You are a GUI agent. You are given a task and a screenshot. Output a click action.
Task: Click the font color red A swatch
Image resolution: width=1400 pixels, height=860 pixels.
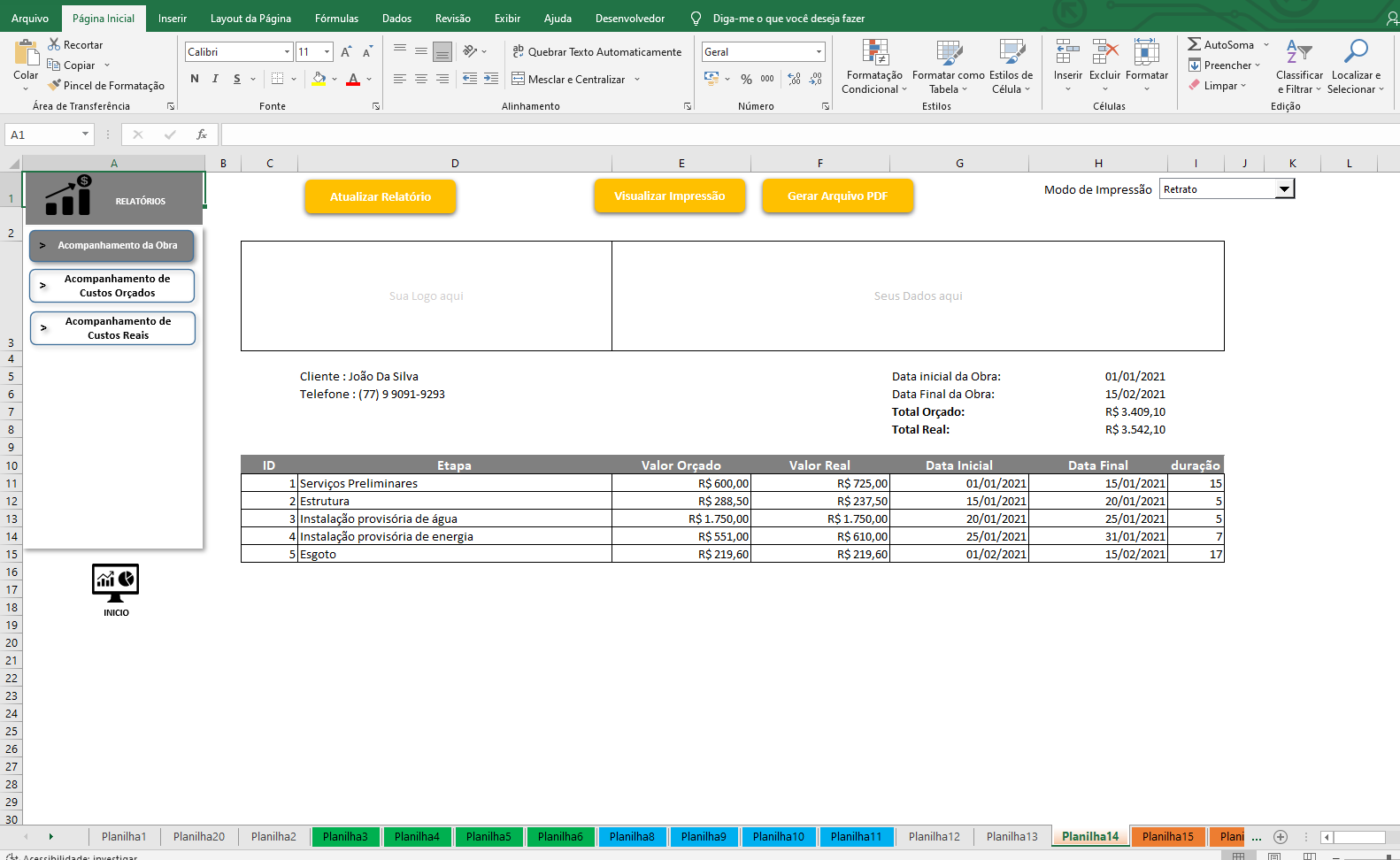(353, 79)
